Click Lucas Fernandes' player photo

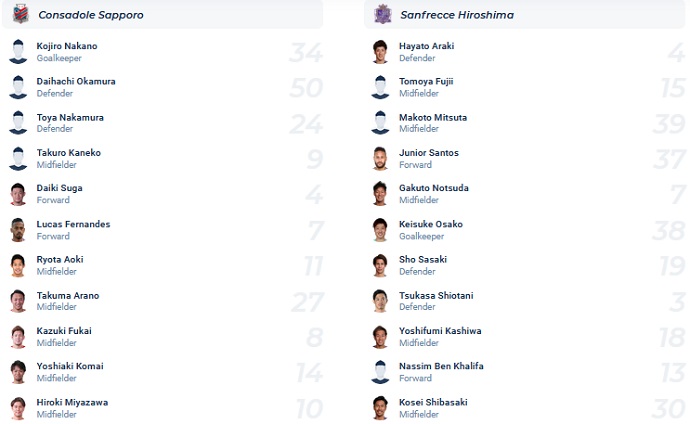pos(18,230)
